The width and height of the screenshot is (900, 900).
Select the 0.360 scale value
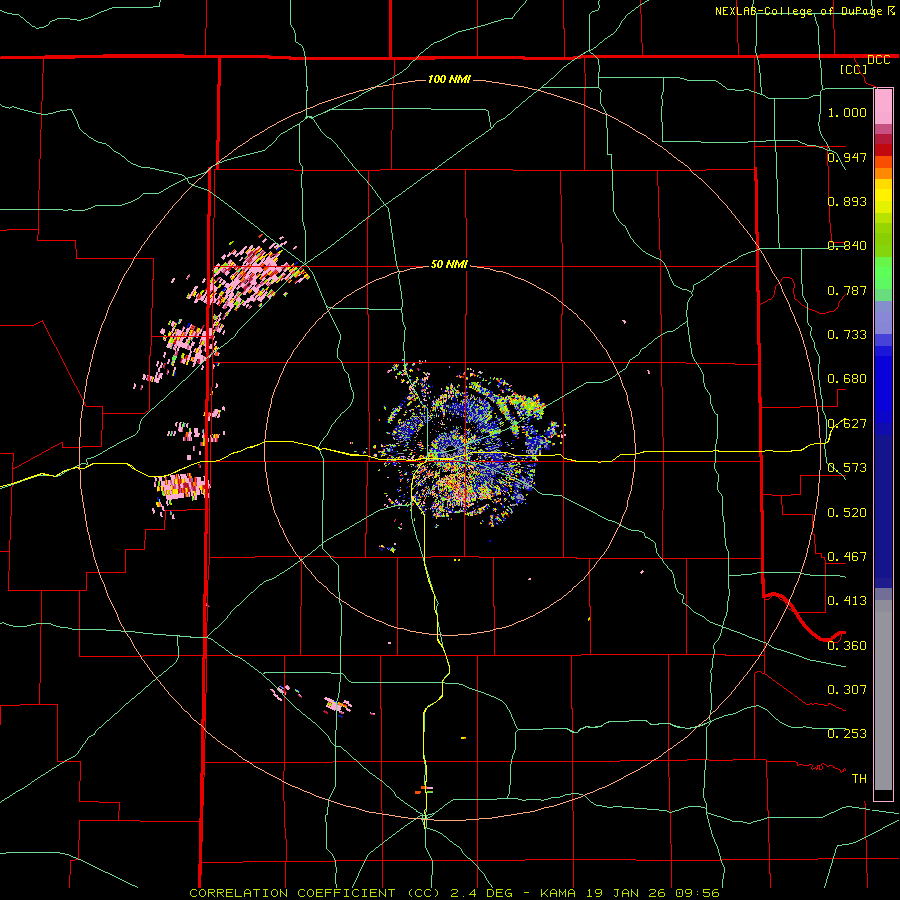coord(847,645)
